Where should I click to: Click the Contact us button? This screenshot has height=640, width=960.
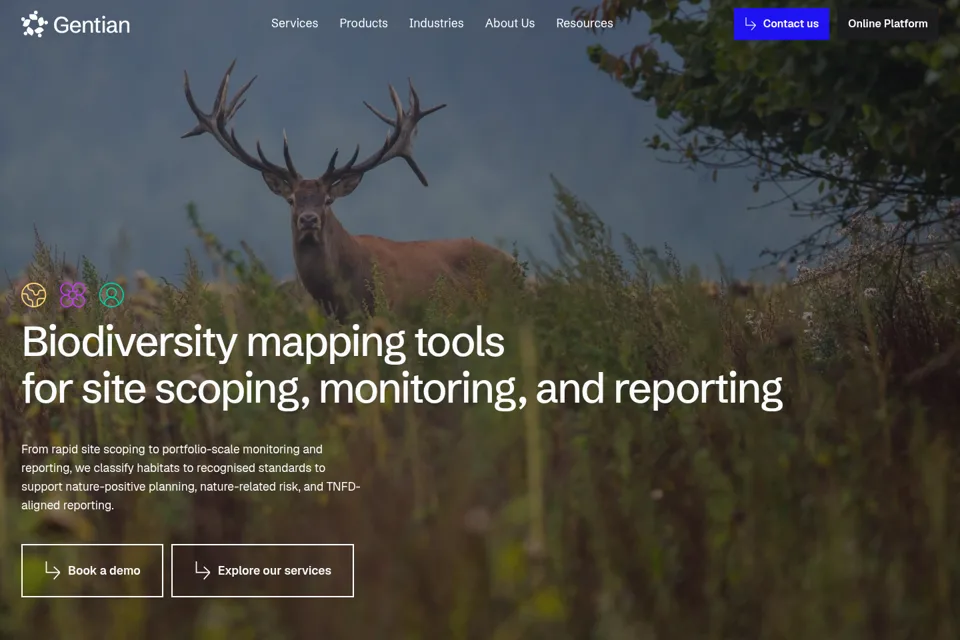[782, 24]
